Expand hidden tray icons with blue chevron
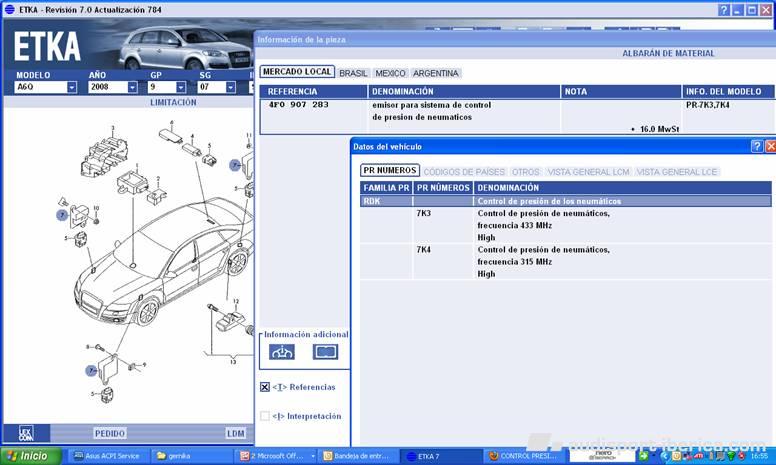Image resolution: width=776 pixels, height=465 pixels. pos(665,456)
